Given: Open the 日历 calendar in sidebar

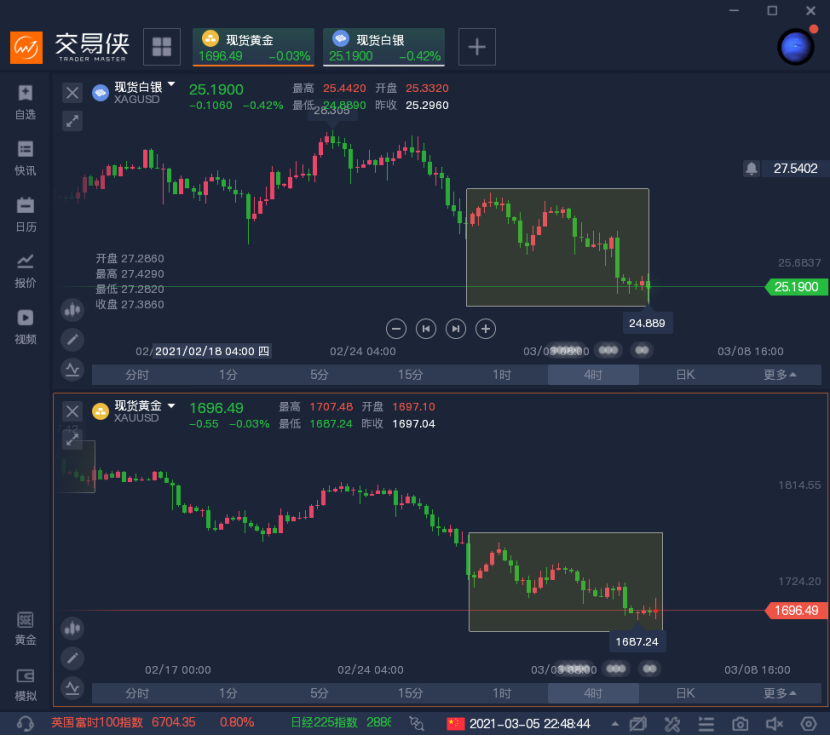Looking at the screenshot, I should click(25, 214).
